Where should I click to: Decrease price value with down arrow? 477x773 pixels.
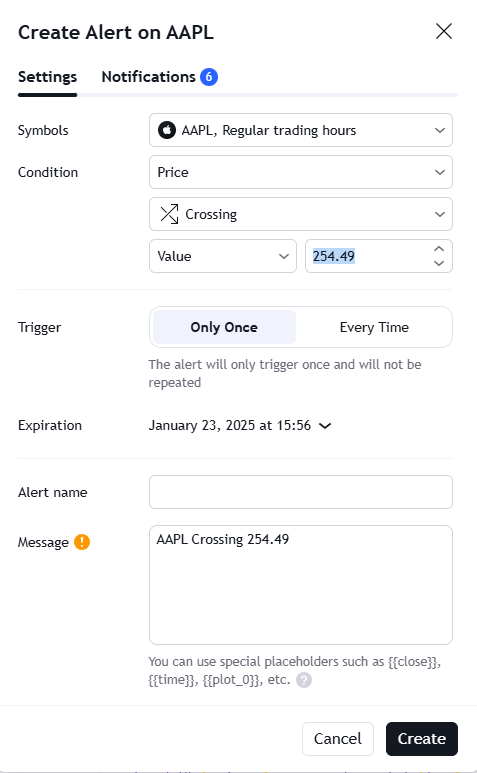pos(439,263)
